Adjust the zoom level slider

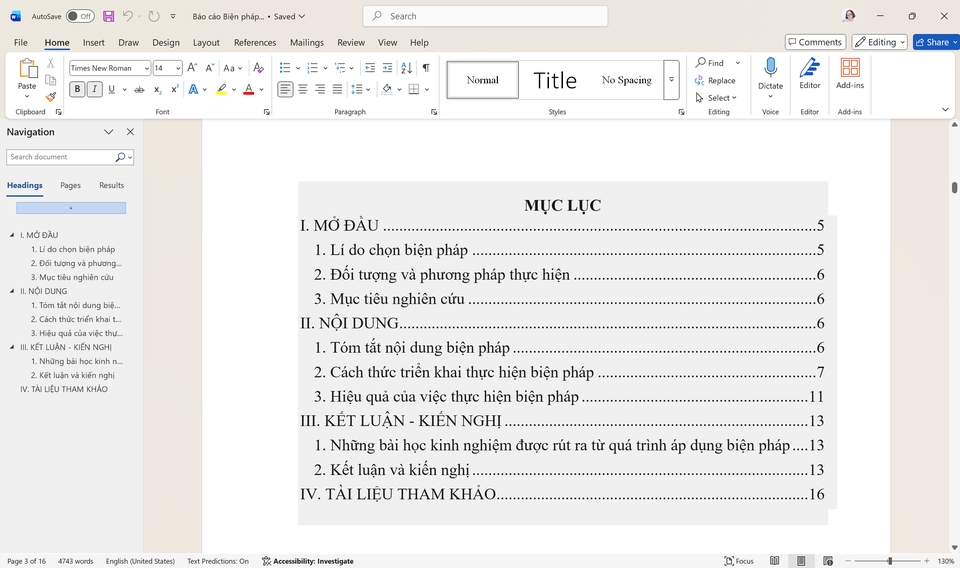(x=889, y=561)
